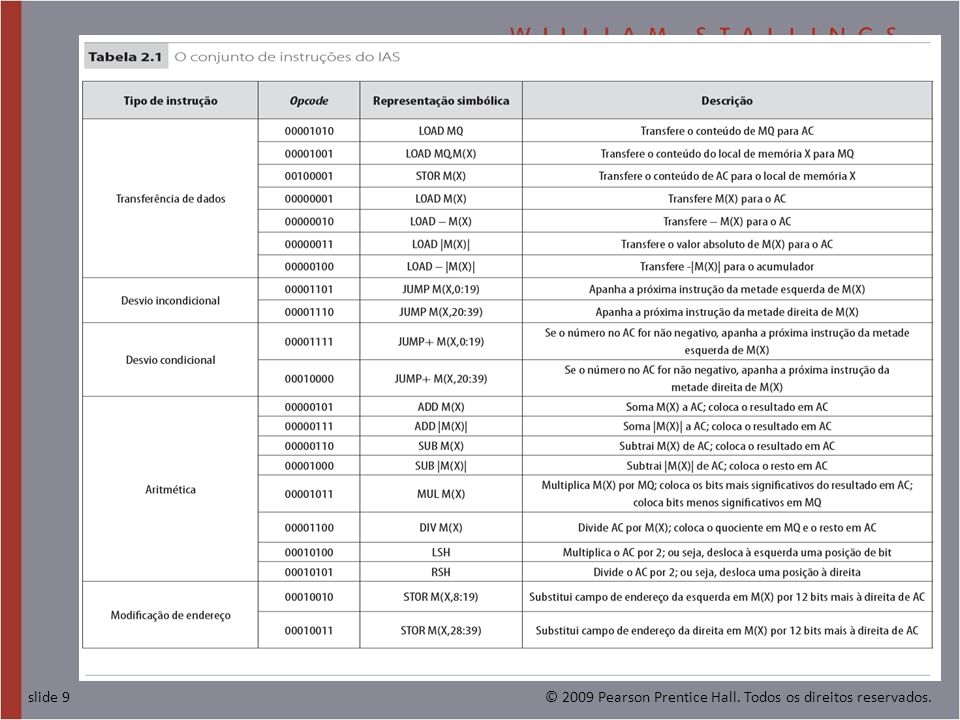The width and height of the screenshot is (960, 720).
Task: Click the 'RSH' instruction cell
Action: (x=441, y=572)
